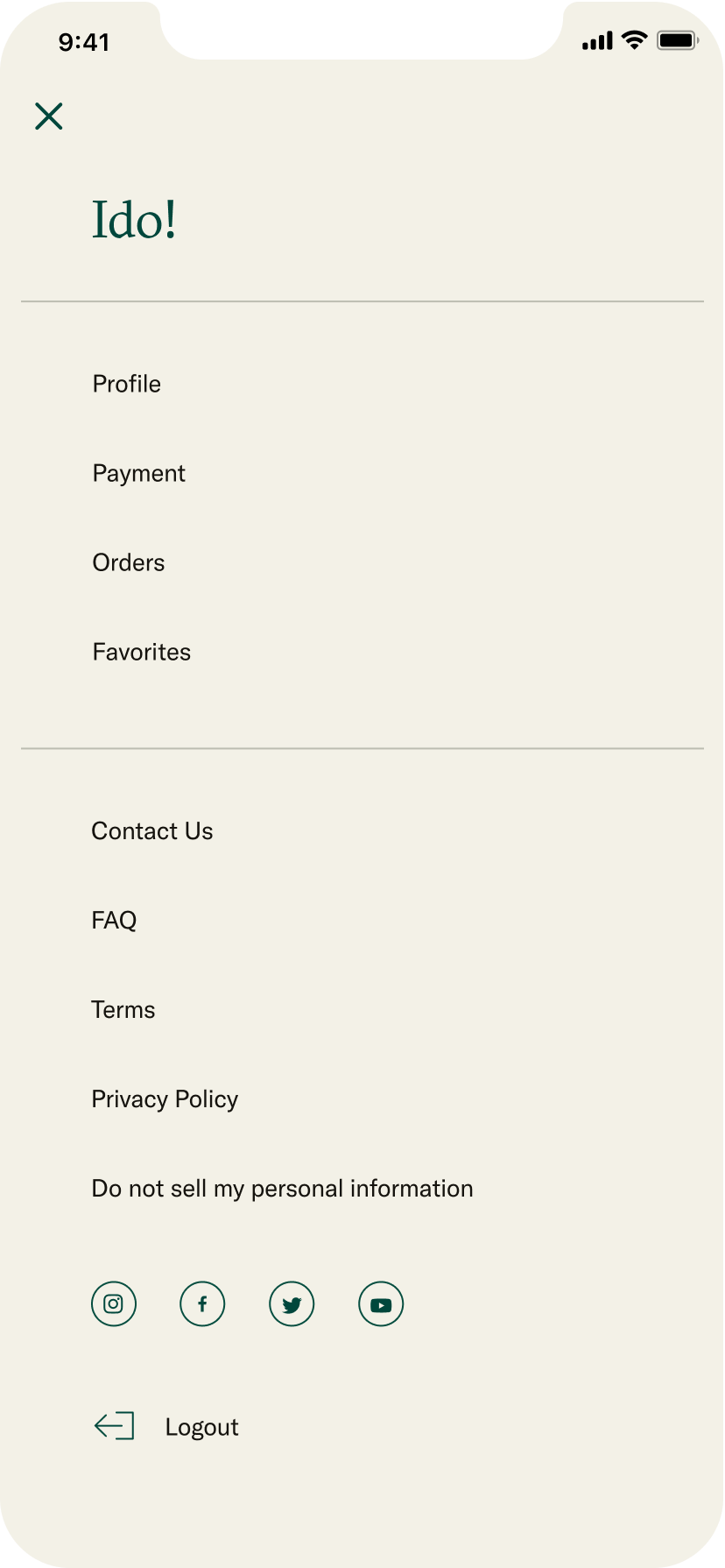The width and height of the screenshot is (725, 1568).
Task: Choose Do not sell my personal information
Action: pyautogui.click(x=283, y=1188)
